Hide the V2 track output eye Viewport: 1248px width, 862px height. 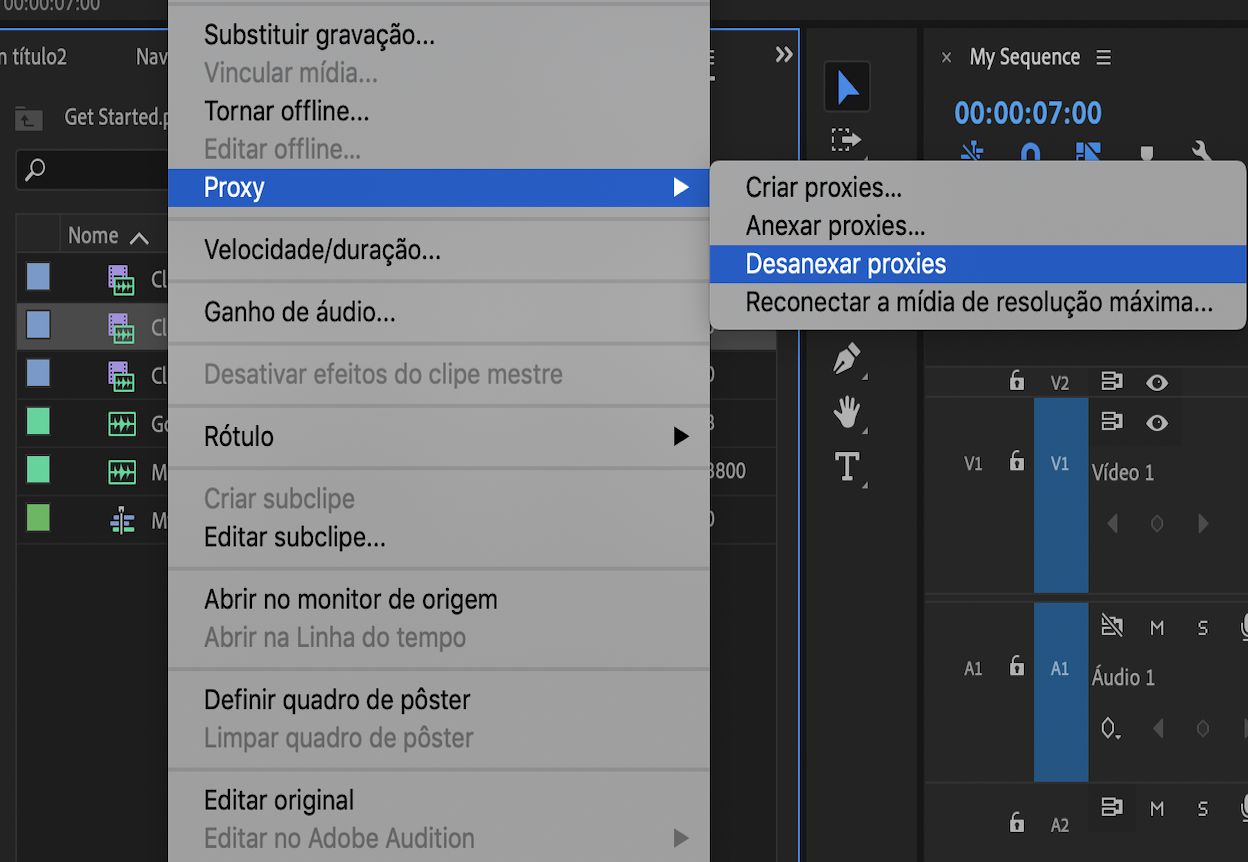point(1157,382)
